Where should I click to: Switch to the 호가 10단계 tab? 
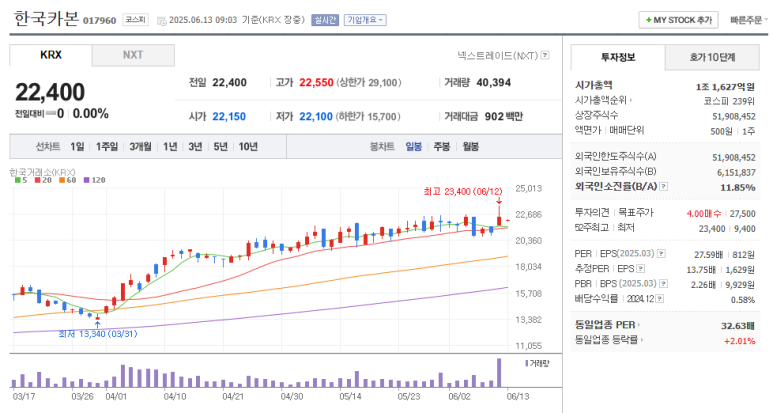712,57
